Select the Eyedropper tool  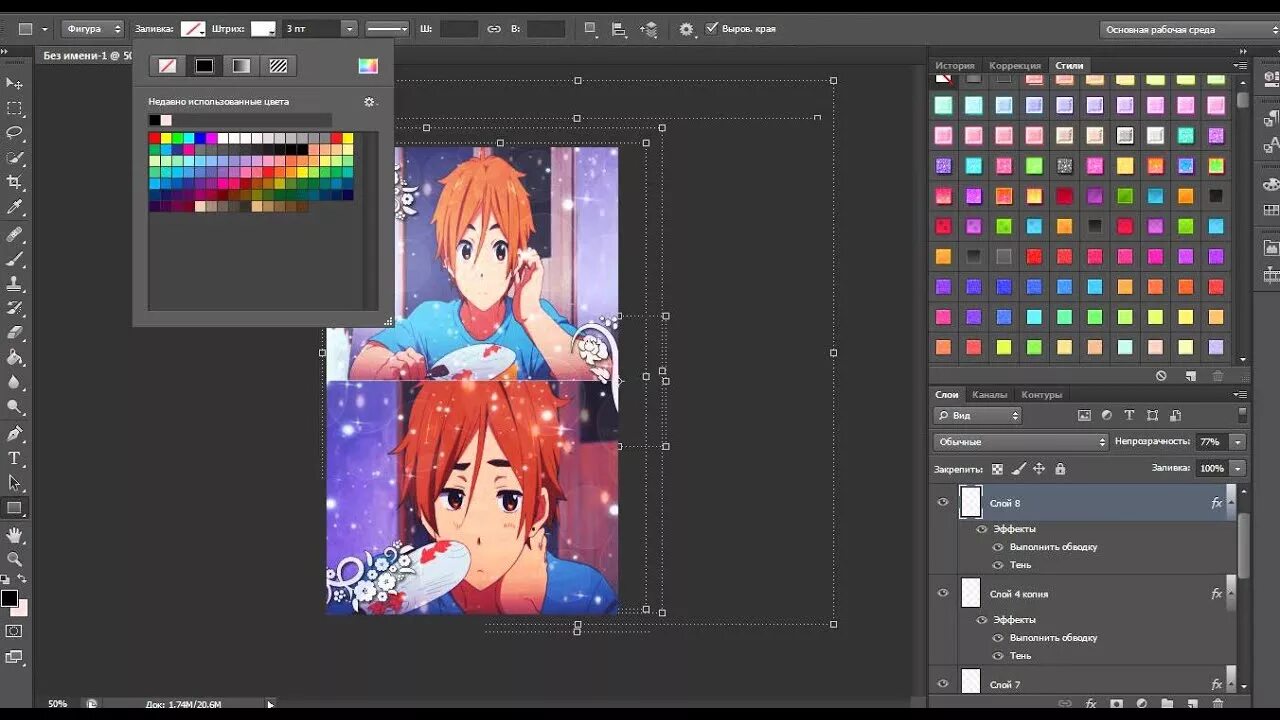tap(14, 208)
